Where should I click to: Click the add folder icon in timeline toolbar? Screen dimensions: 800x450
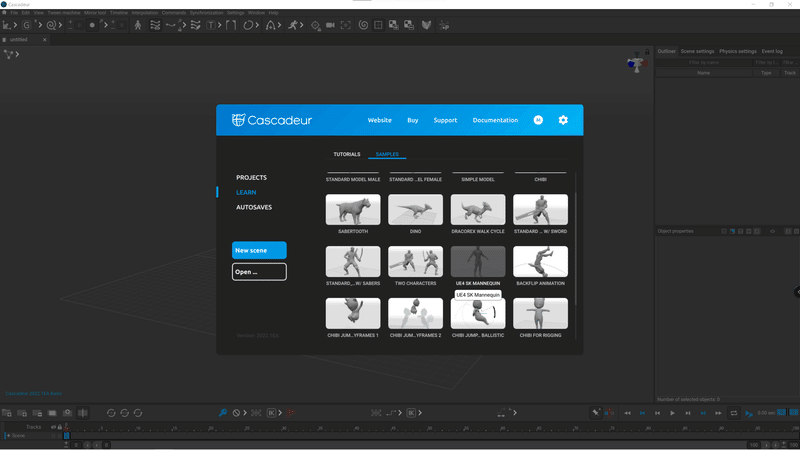[7, 413]
